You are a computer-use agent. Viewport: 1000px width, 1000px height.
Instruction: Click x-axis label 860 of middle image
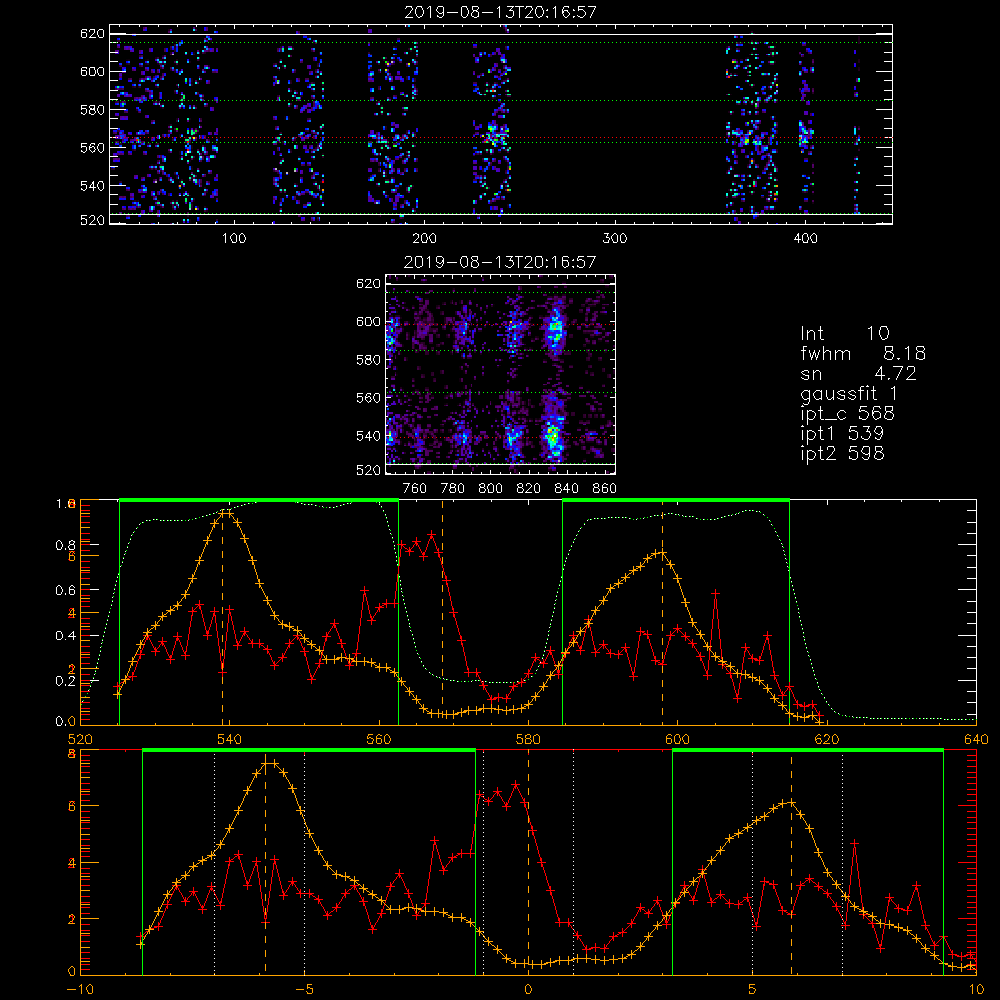(605, 489)
